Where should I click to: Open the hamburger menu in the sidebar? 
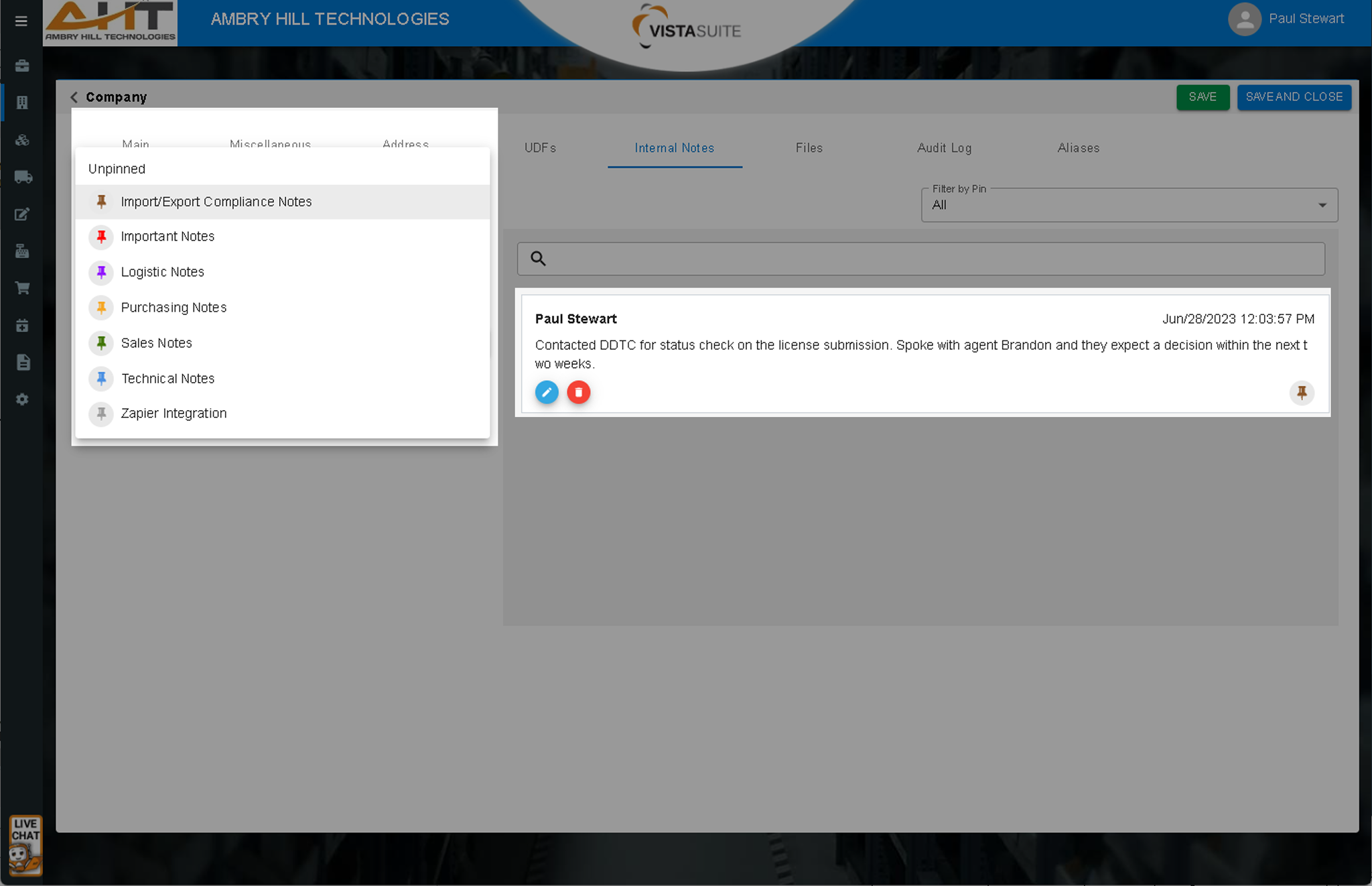(21, 21)
